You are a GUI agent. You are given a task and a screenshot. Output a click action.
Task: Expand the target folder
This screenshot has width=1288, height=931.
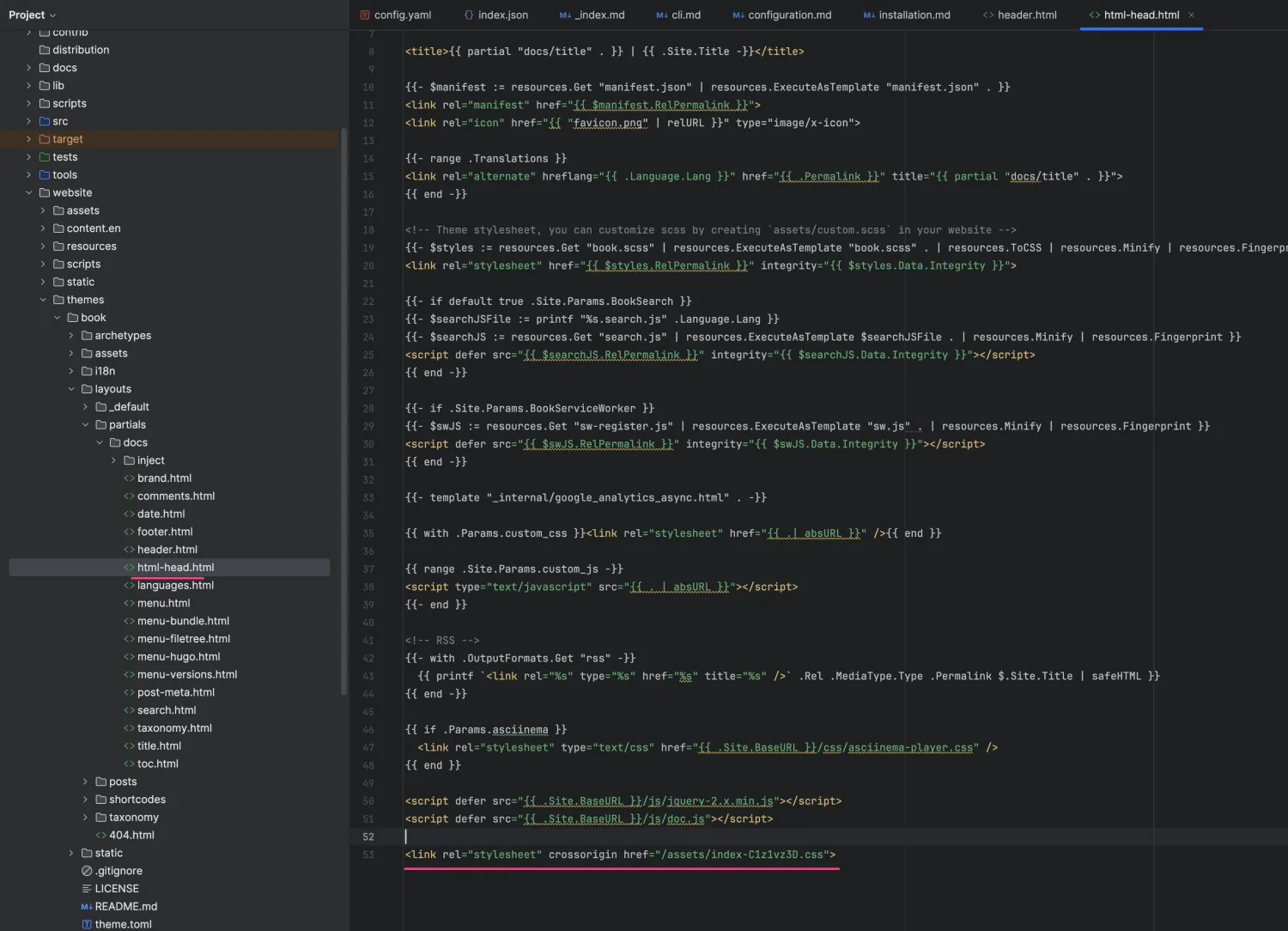pyautogui.click(x=28, y=139)
